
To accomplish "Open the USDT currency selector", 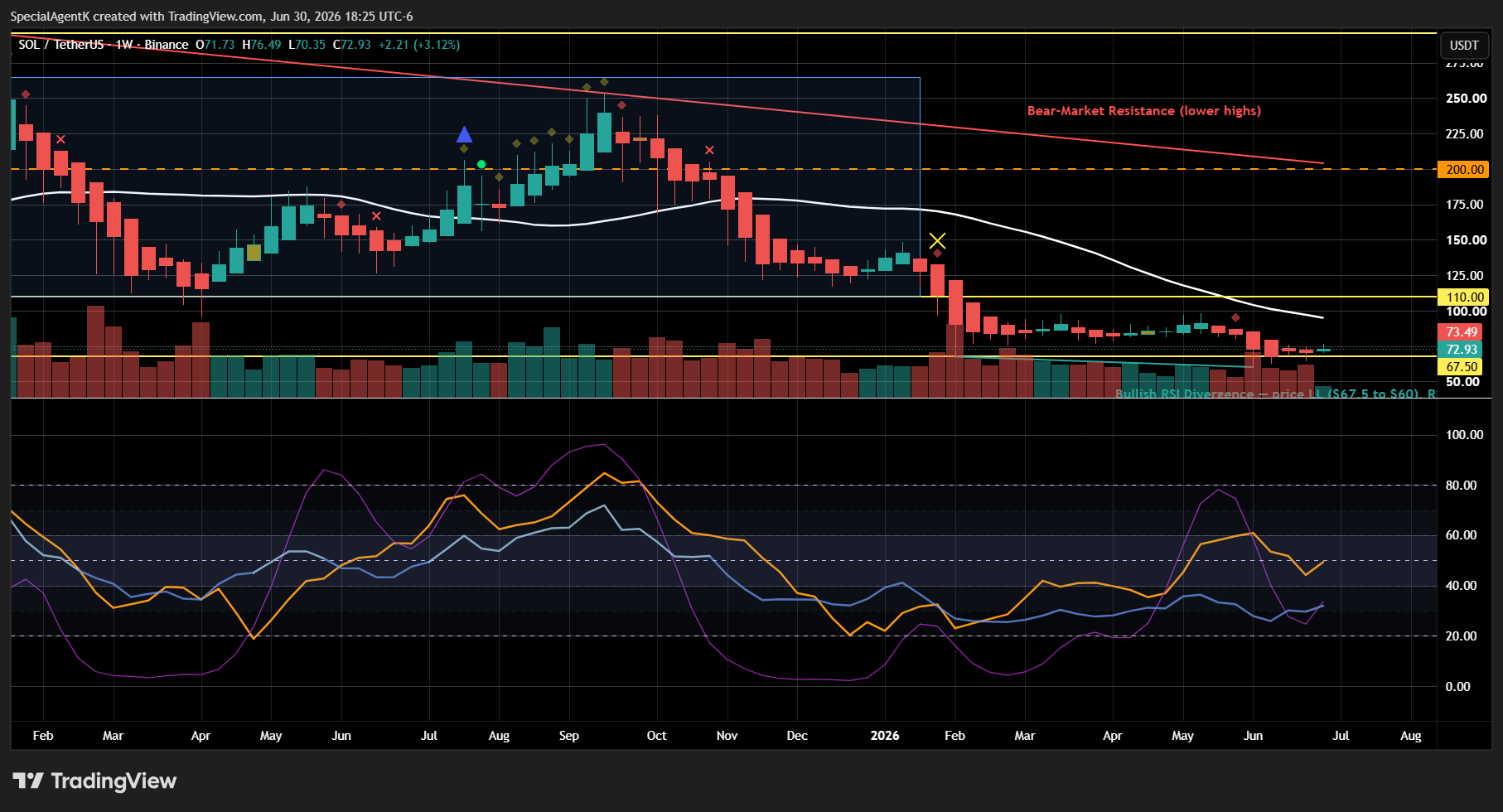I will coord(1464,46).
